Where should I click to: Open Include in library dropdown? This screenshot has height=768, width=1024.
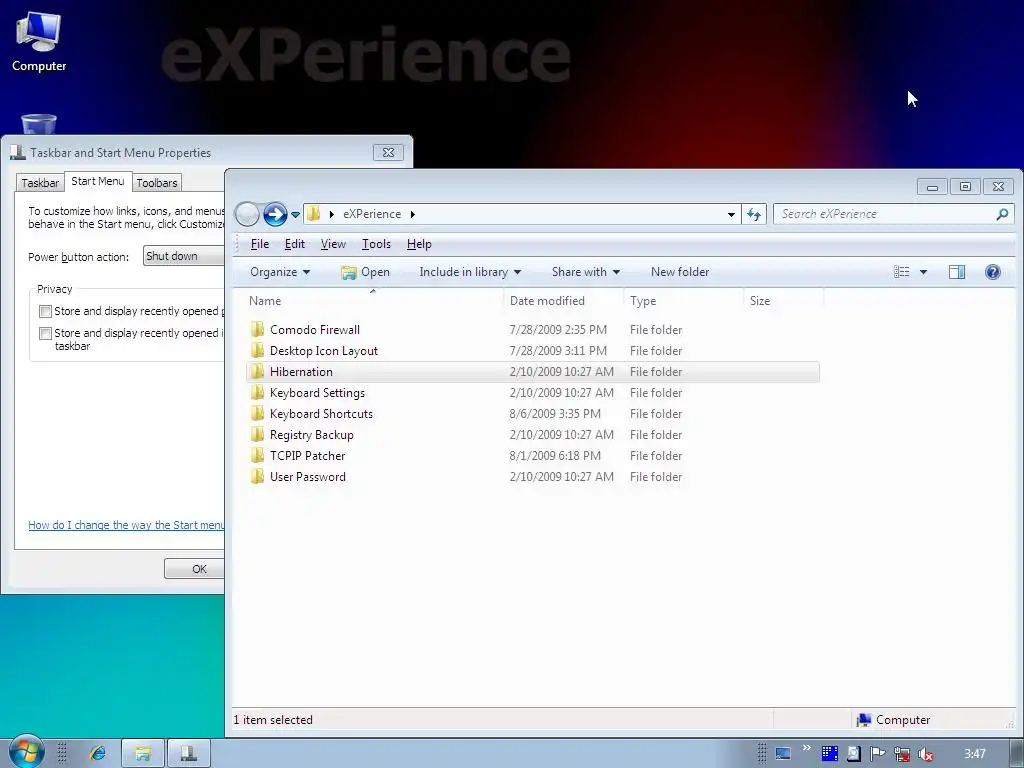point(470,272)
